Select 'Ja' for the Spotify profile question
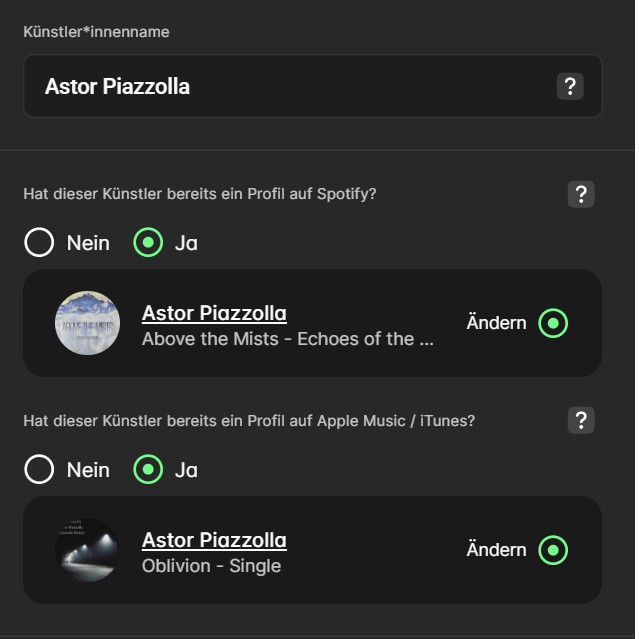 tap(148, 243)
